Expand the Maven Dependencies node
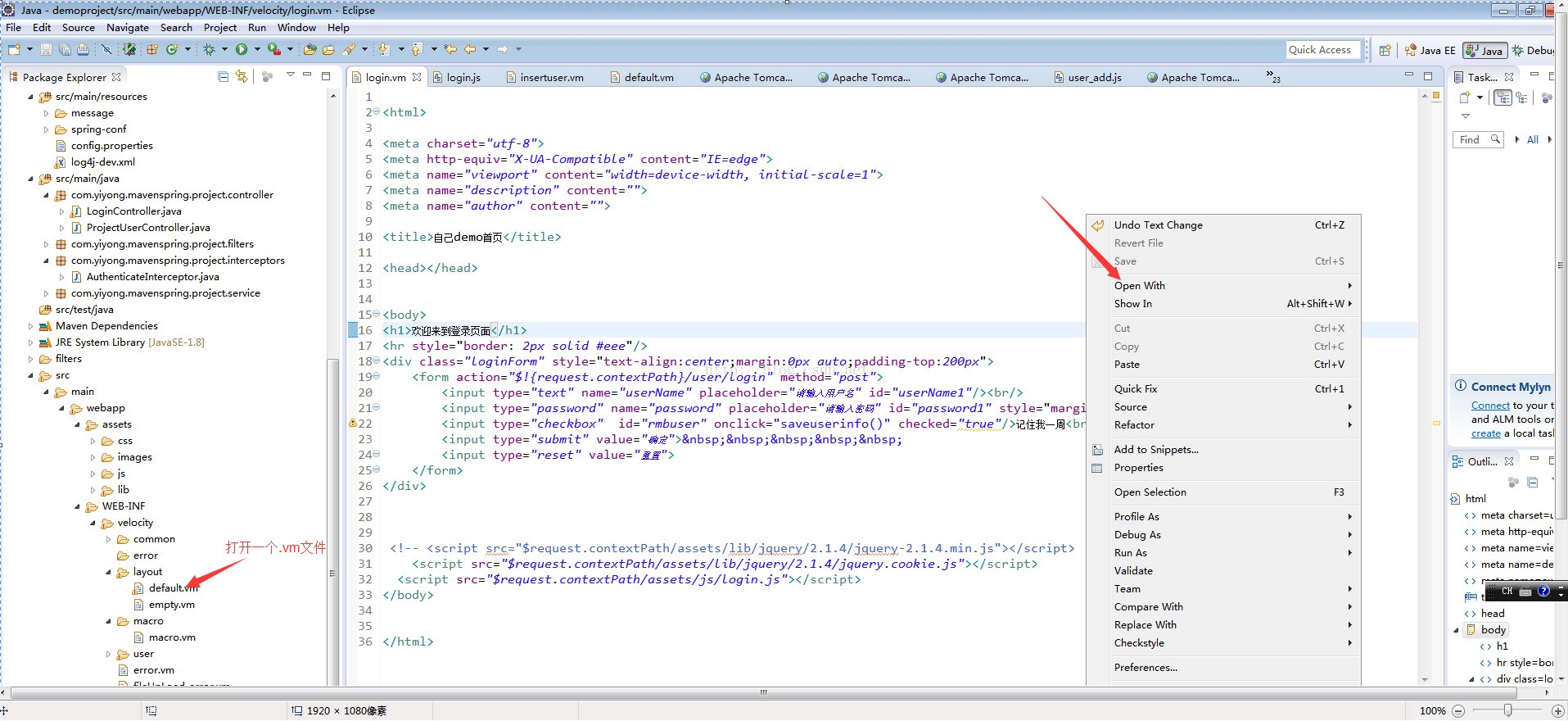 pos(31,326)
